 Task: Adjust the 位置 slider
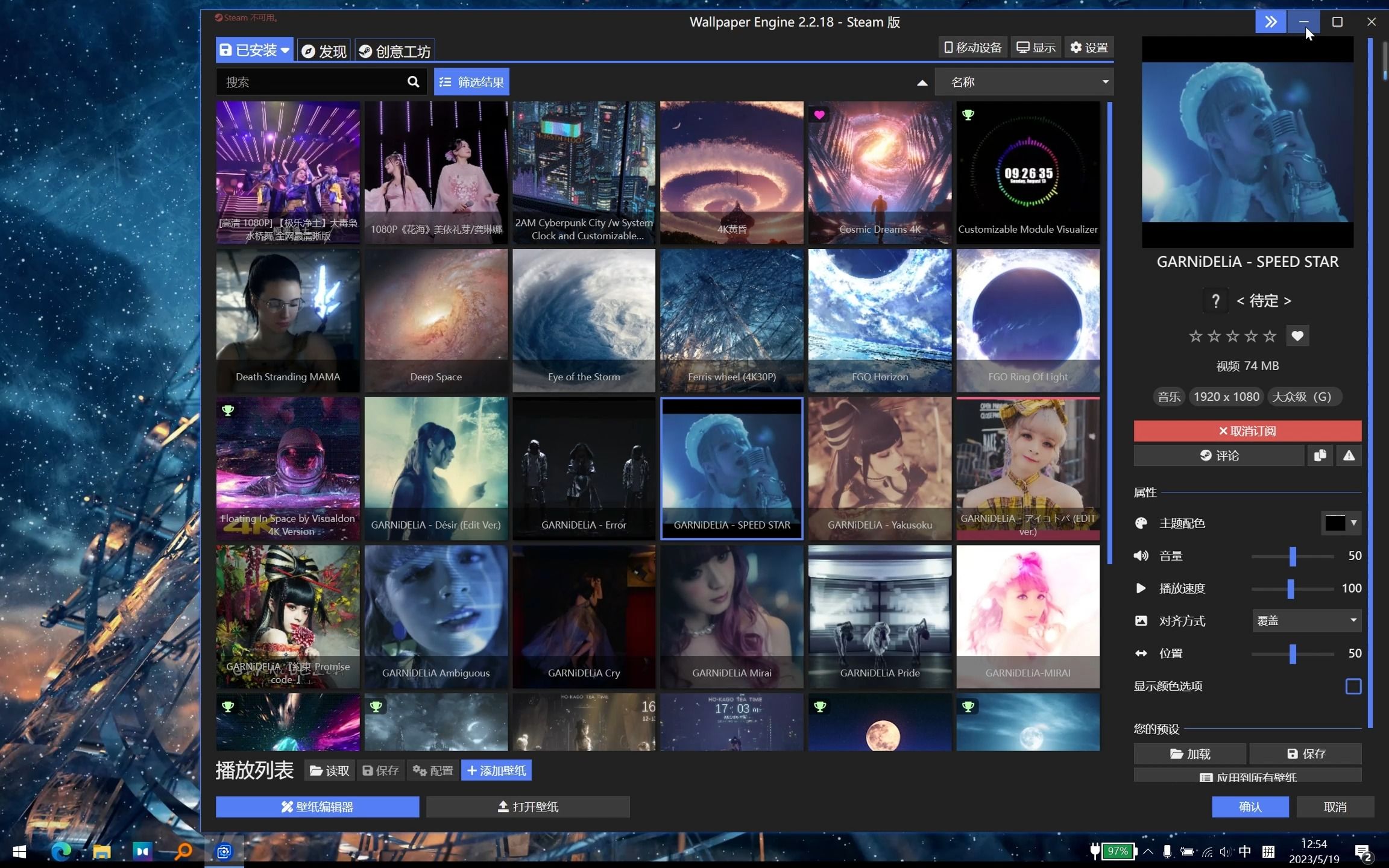1293,653
